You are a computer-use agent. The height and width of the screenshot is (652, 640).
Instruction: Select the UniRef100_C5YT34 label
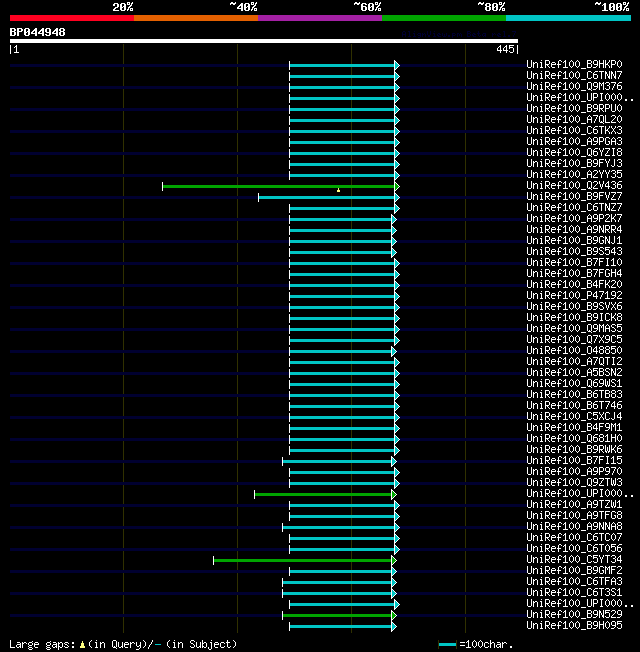(x=574, y=559)
